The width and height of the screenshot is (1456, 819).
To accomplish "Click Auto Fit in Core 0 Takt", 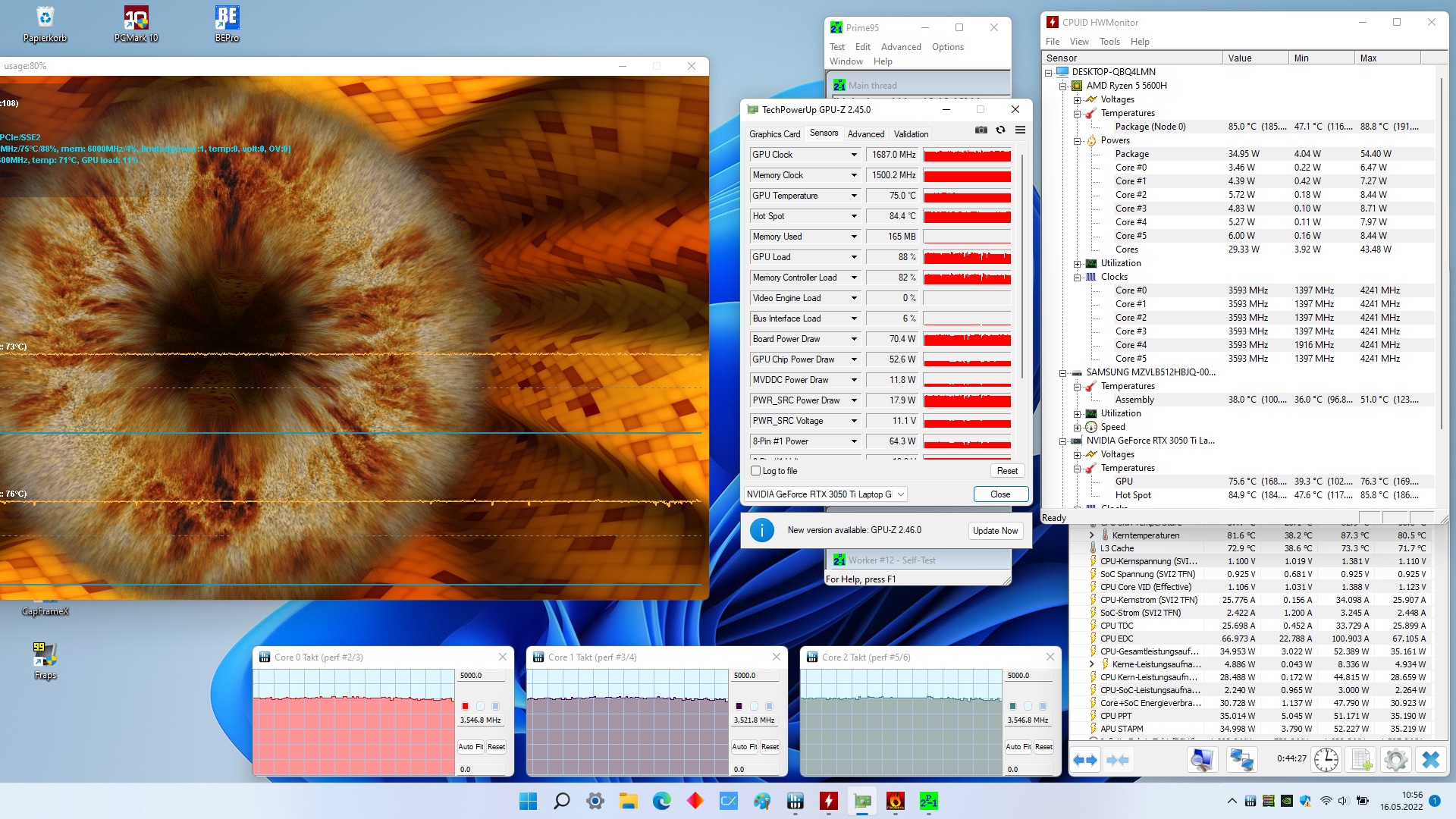I will pos(470,747).
